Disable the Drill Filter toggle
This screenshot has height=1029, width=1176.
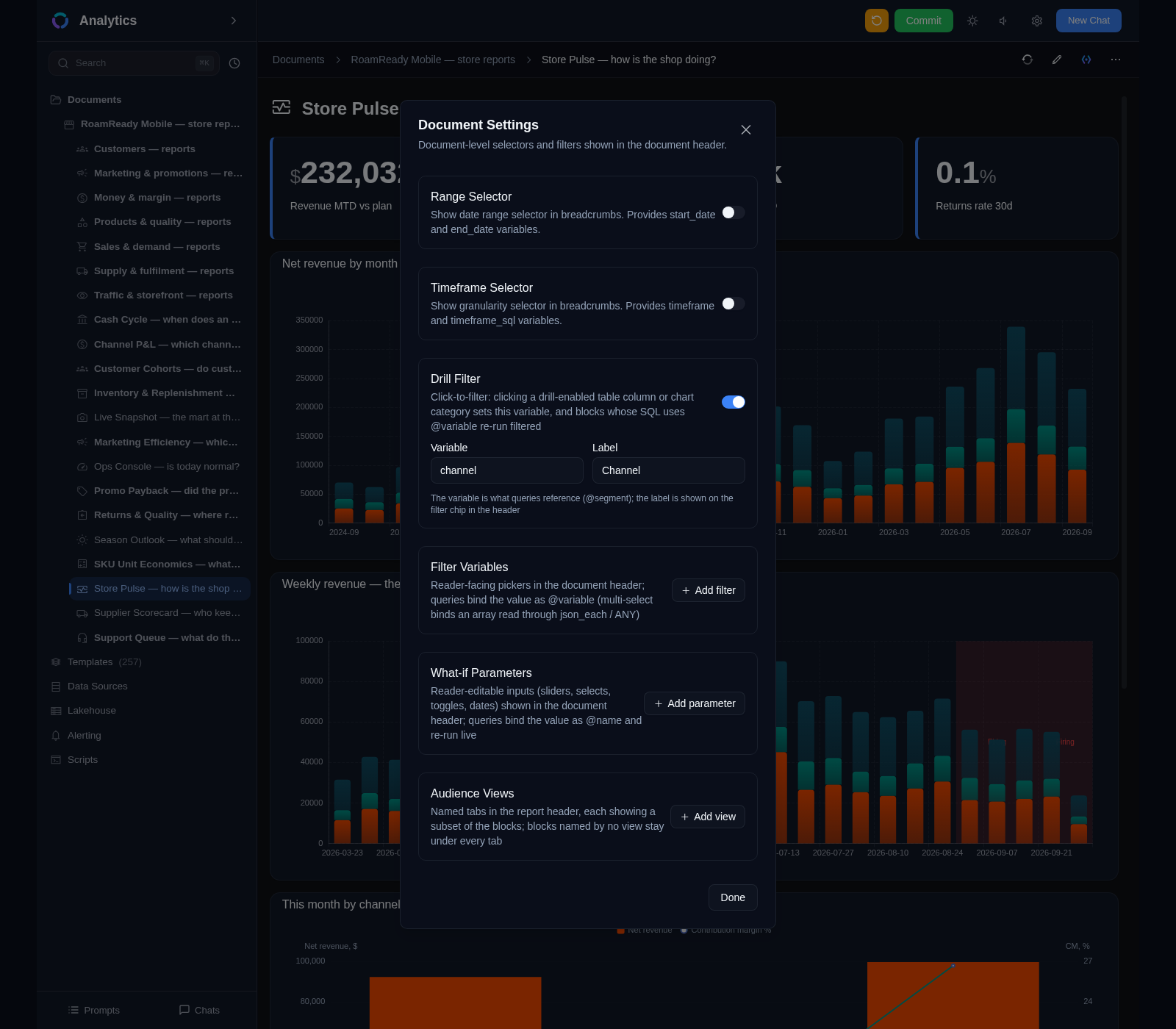pyautogui.click(x=734, y=402)
